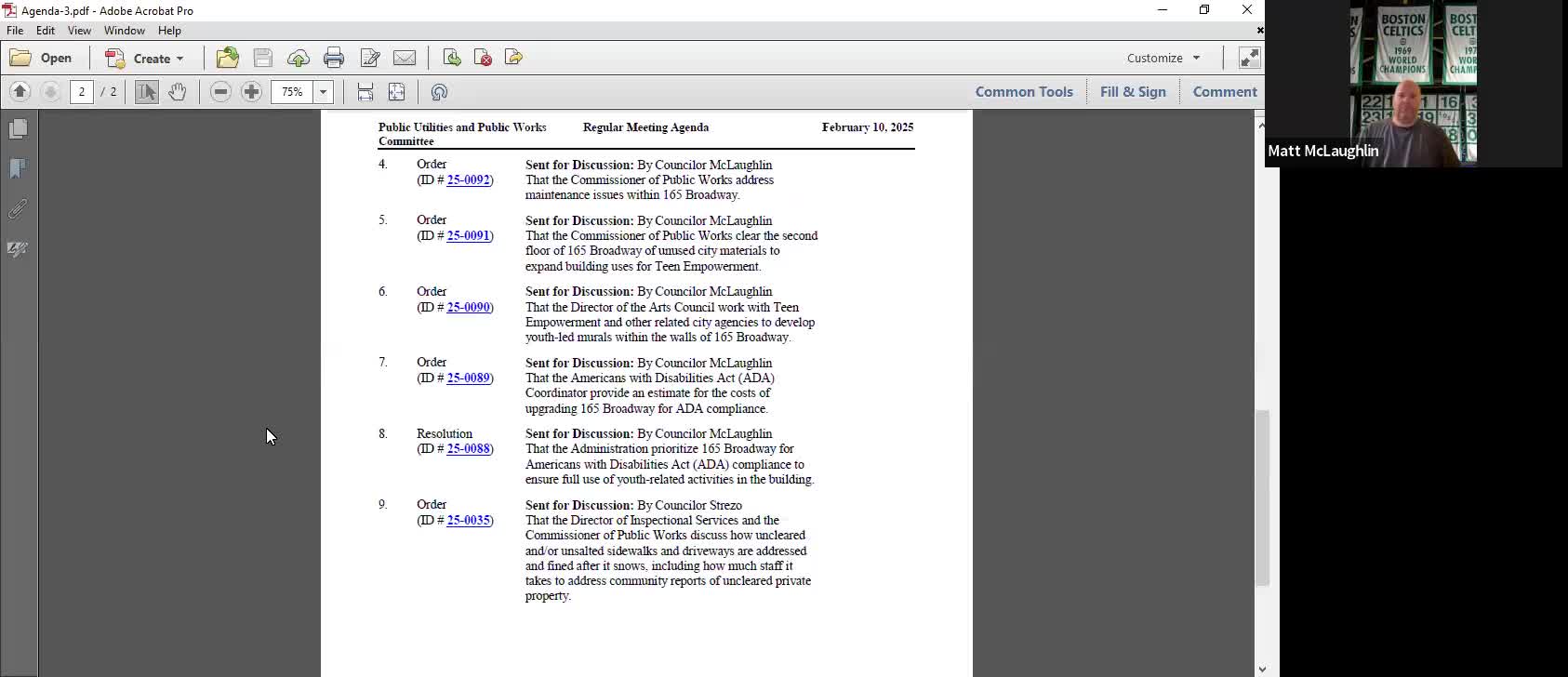The width and height of the screenshot is (1568, 677).
Task: Show the Bookmarks side panel
Action: click(x=19, y=168)
